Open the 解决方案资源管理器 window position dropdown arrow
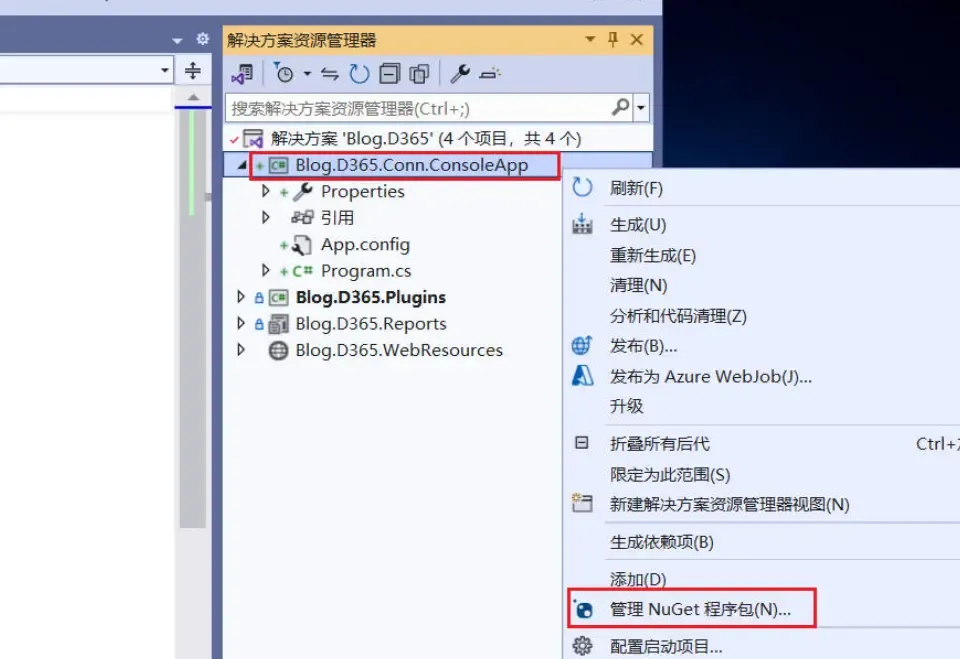Image resolution: width=960 pixels, height=659 pixels. [x=590, y=39]
